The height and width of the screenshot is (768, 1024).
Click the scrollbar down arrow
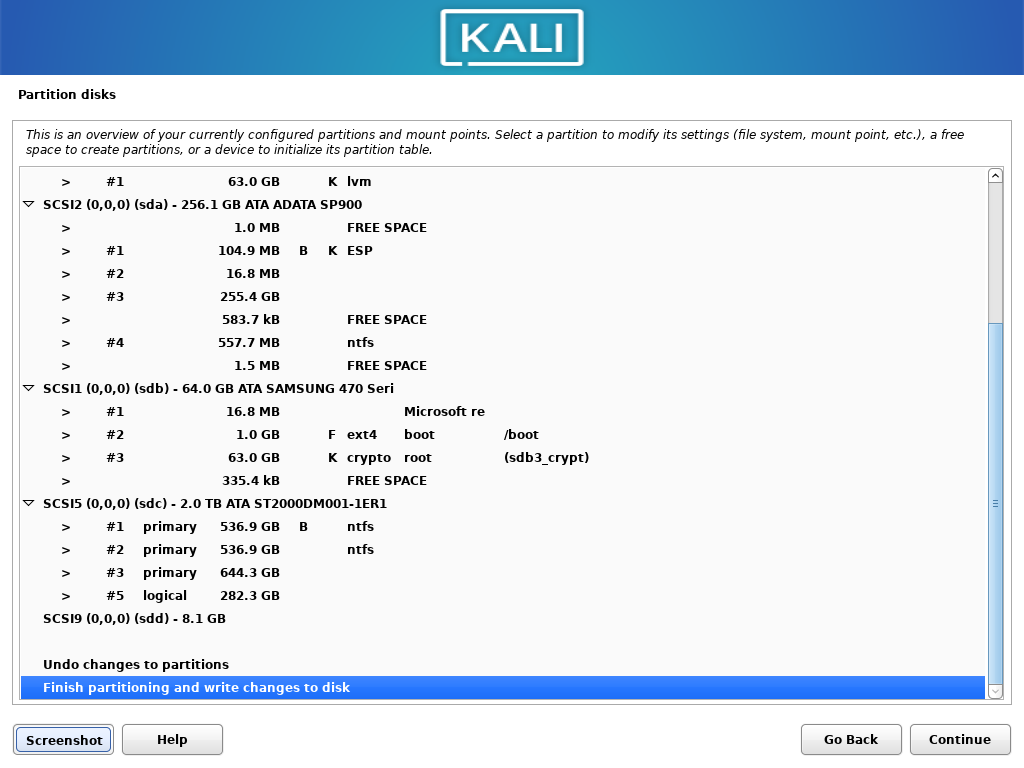(995, 692)
